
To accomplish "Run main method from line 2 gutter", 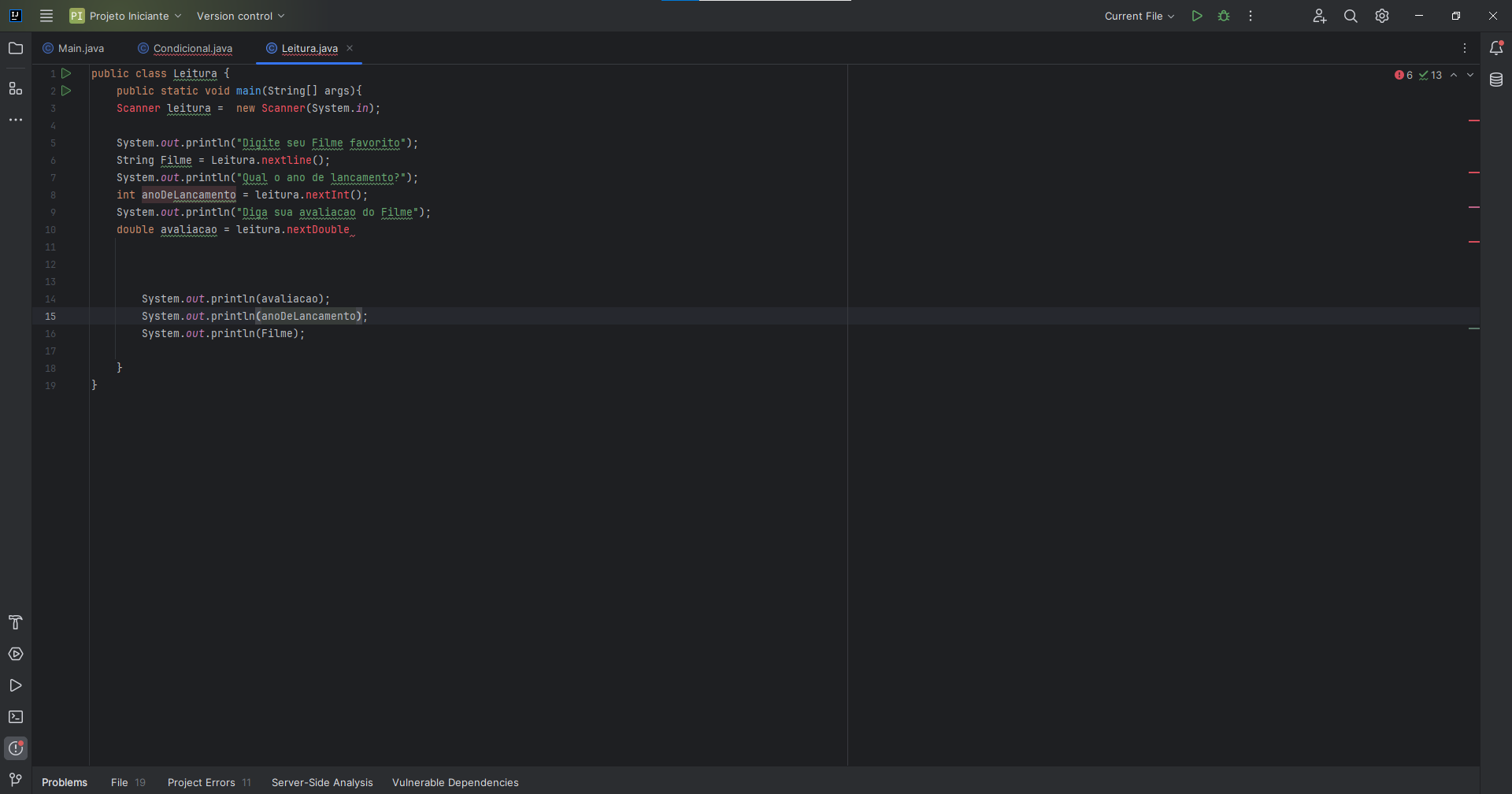I will 66,91.
